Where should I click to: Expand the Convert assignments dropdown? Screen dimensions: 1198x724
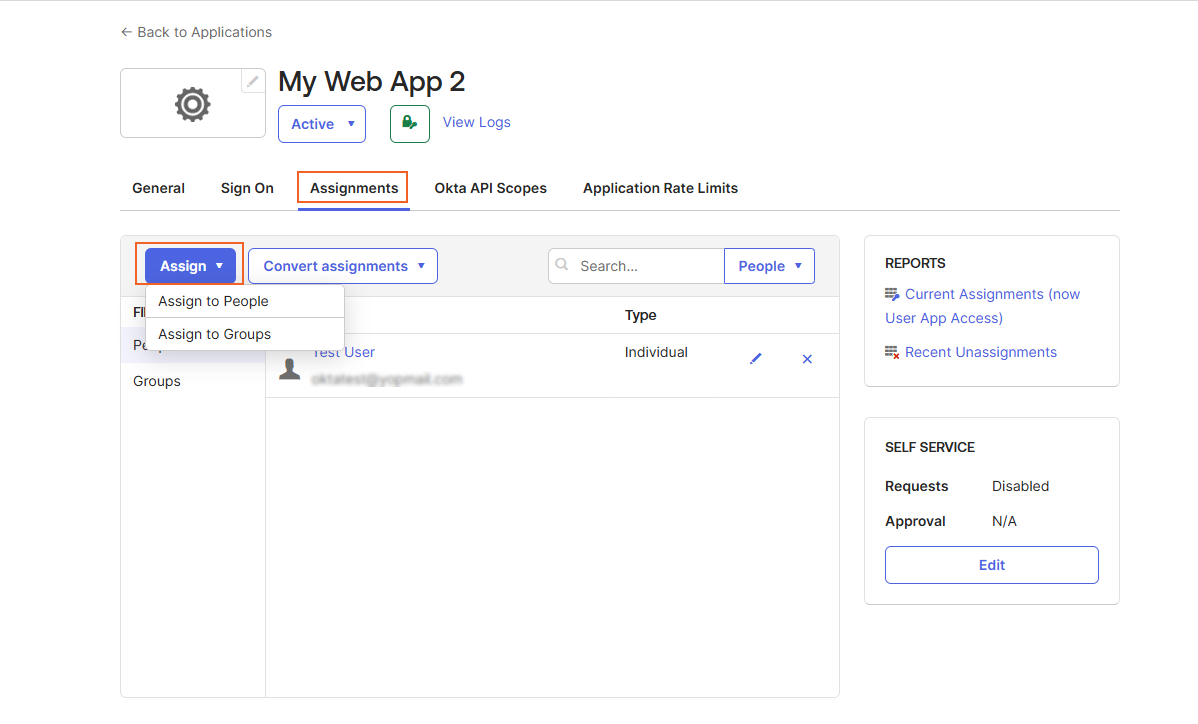[342, 266]
